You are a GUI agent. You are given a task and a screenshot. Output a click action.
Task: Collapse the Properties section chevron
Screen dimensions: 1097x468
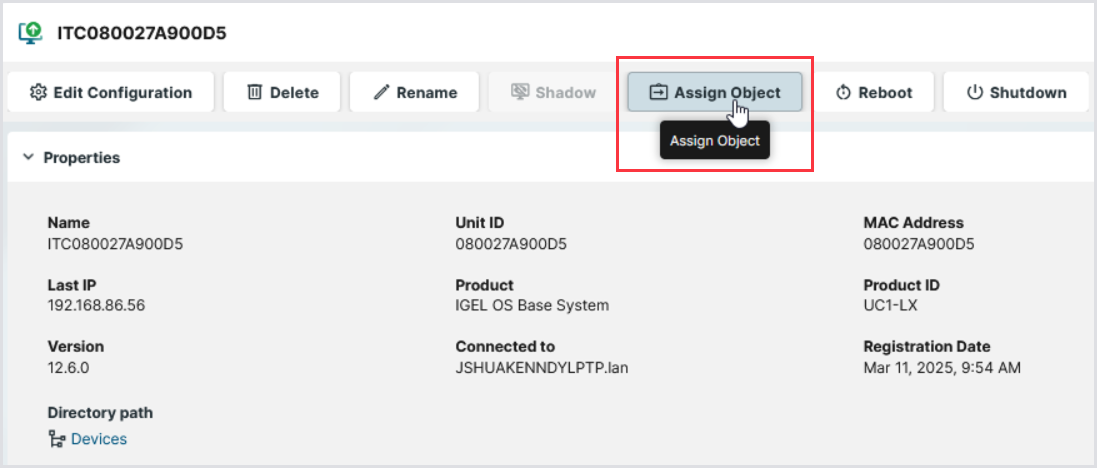coord(28,157)
